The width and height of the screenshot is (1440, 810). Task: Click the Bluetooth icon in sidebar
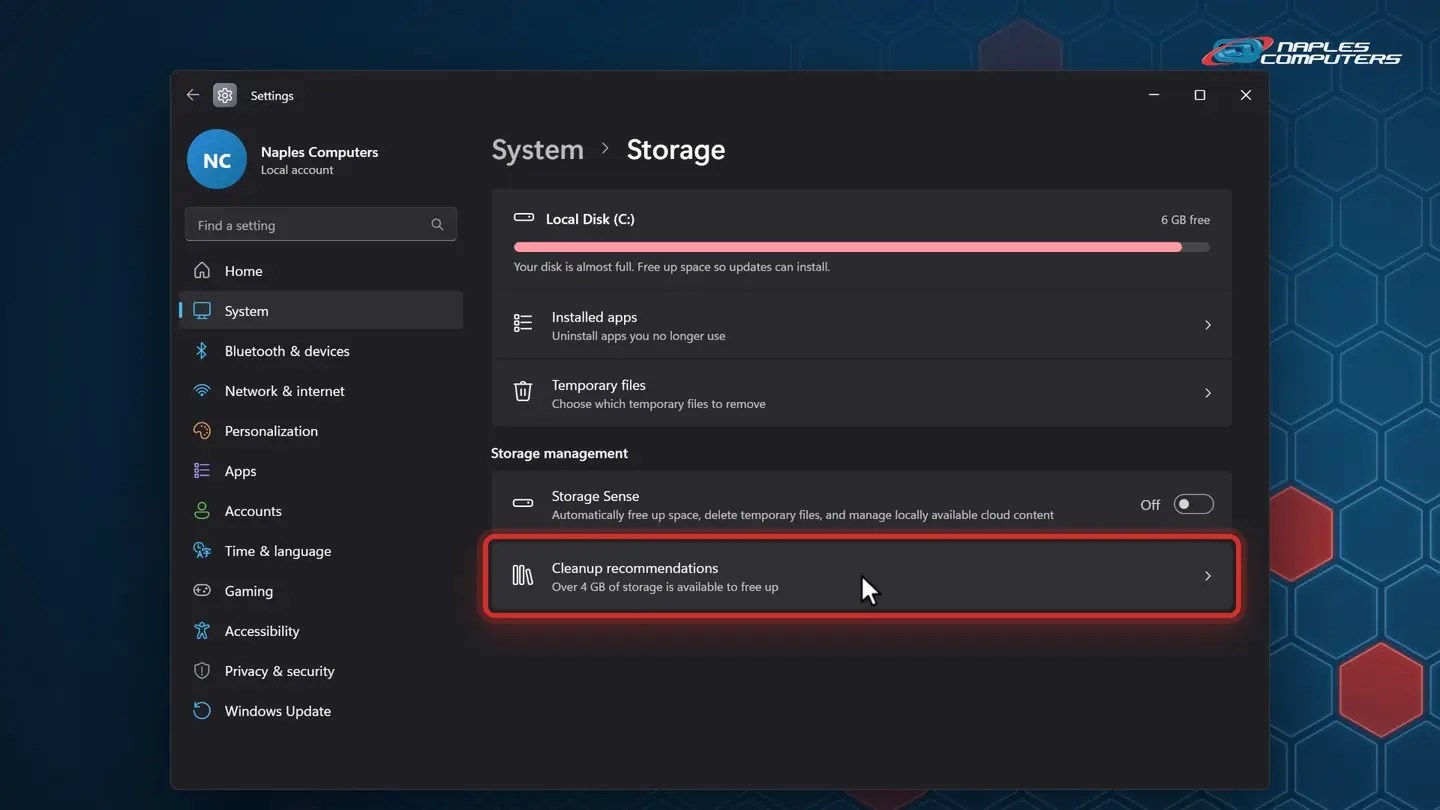tap(202, 351)
